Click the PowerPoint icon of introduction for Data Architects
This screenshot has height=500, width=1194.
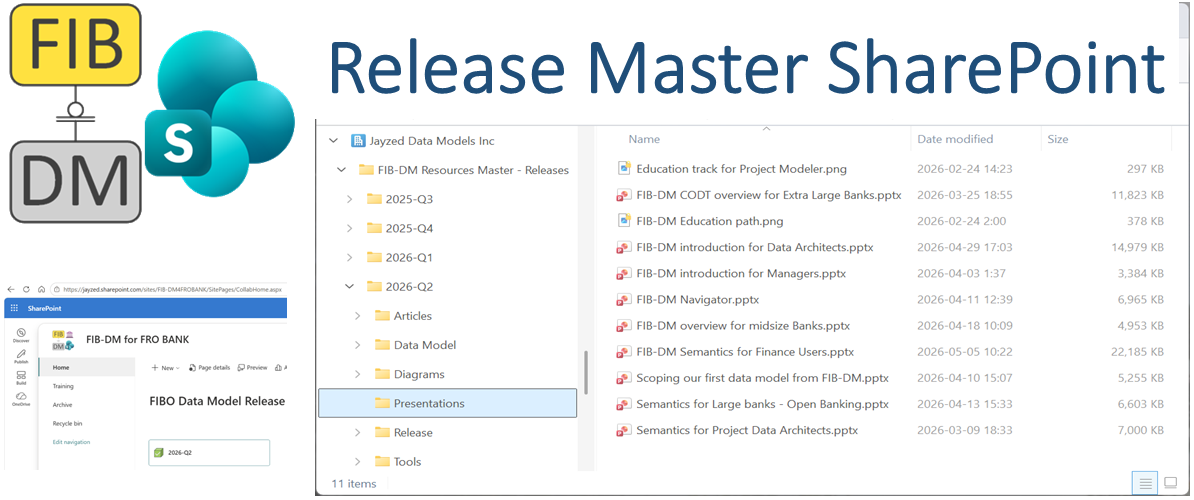(x=624, y=247)
